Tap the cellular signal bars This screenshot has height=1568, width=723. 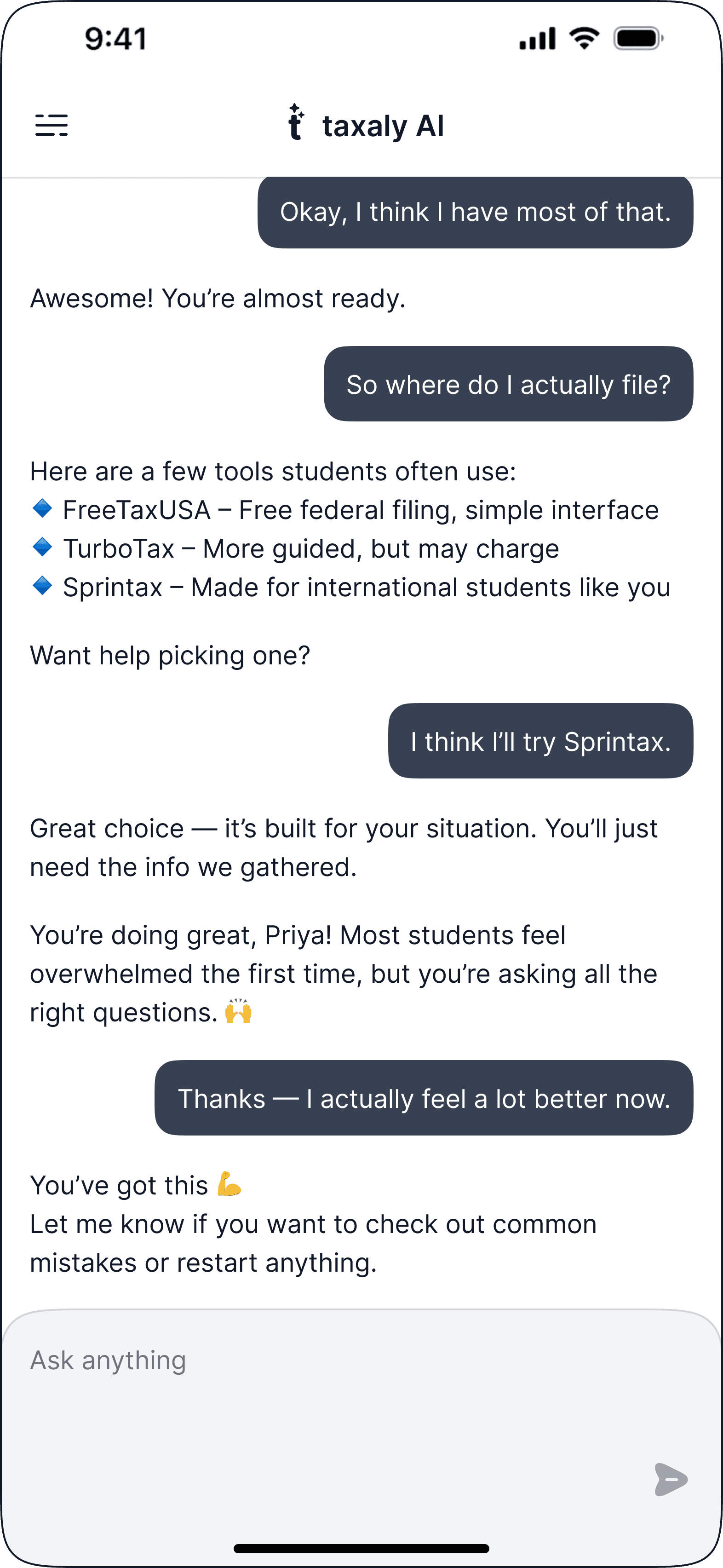(x=537, y=38)
